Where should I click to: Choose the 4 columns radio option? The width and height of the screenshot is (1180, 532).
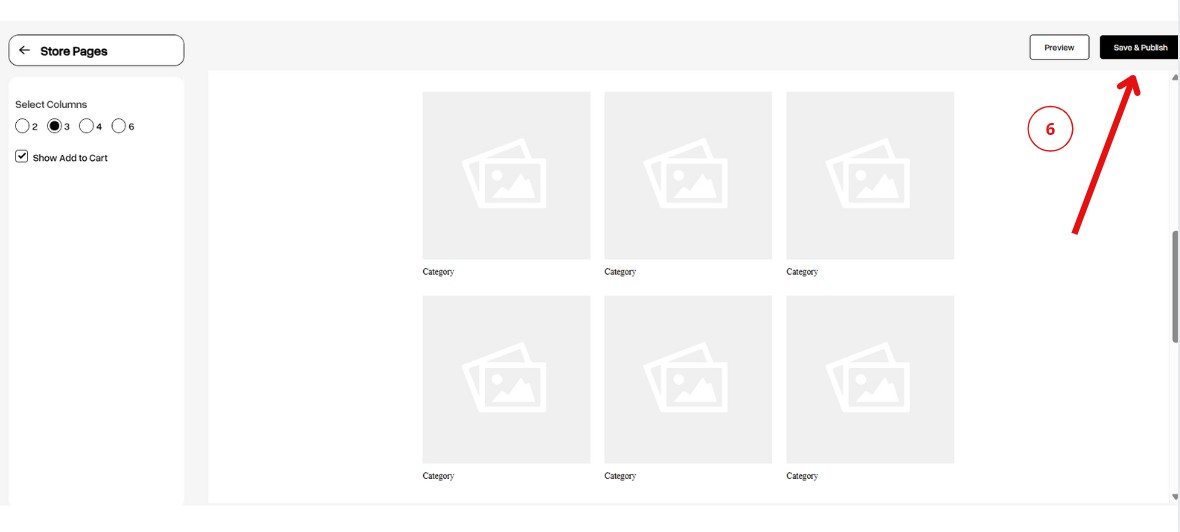point(87,126)
